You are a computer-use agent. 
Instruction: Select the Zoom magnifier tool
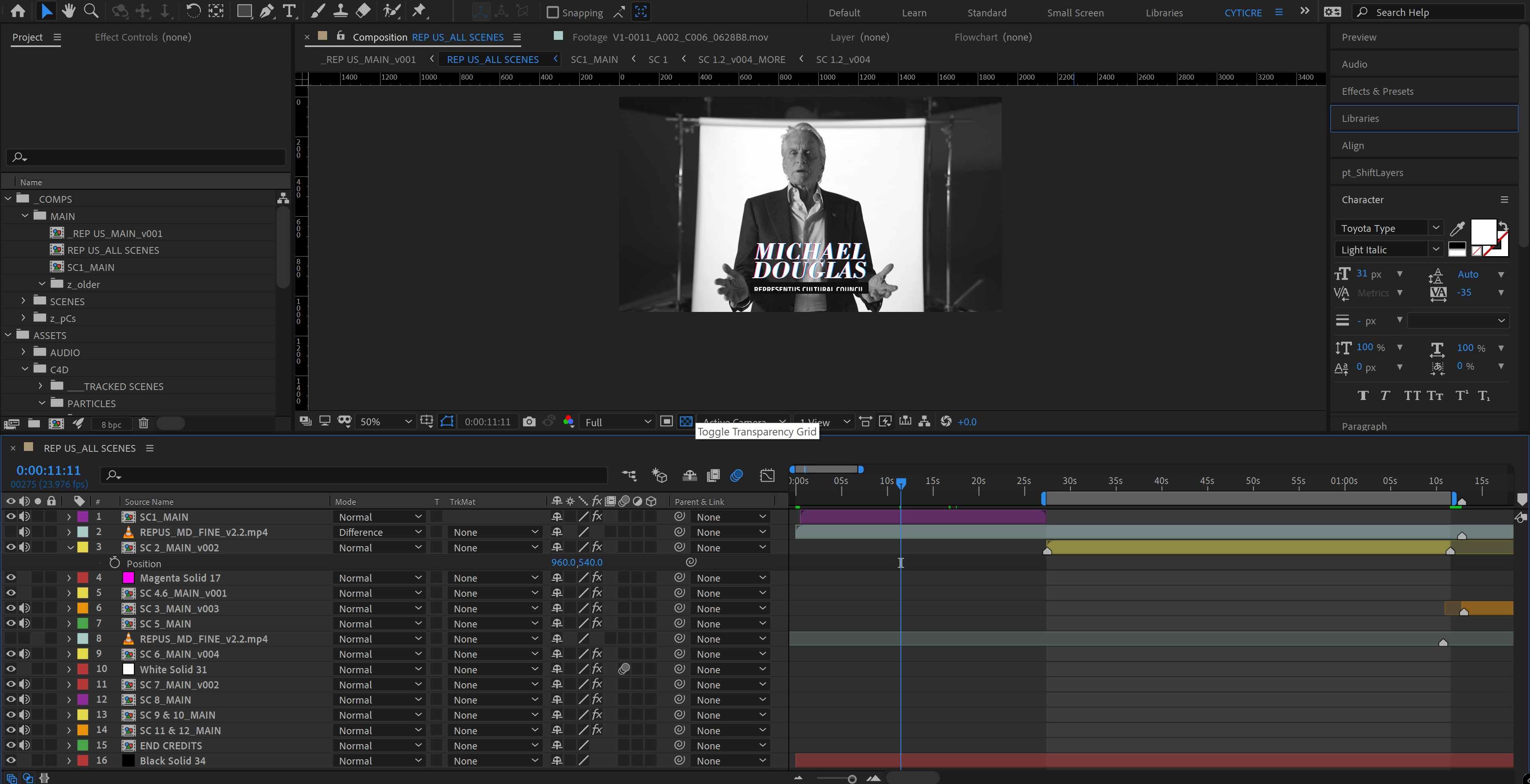tap(91, 11)
